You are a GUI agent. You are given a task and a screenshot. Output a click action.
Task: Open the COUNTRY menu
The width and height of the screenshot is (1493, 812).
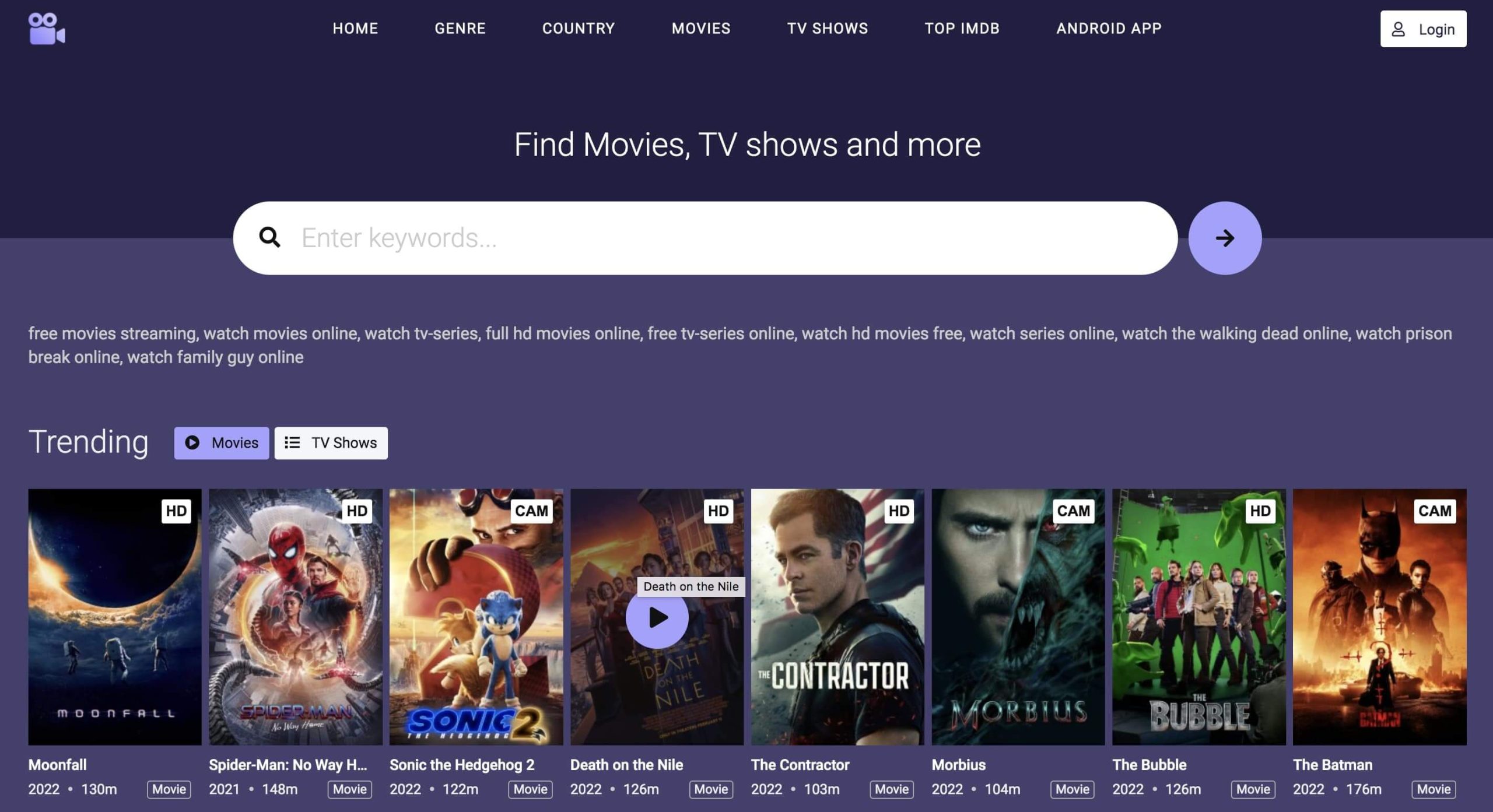click(x=579, y=28)
